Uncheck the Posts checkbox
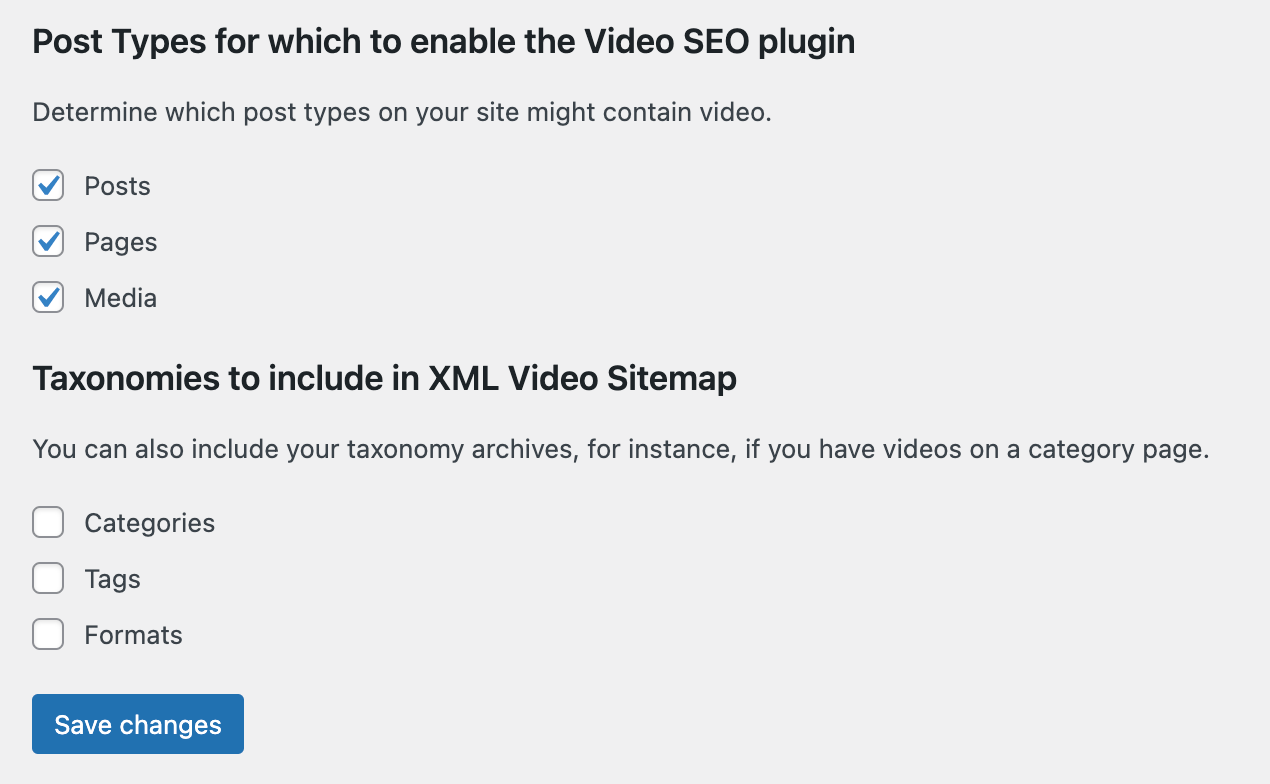 (48, 186)
